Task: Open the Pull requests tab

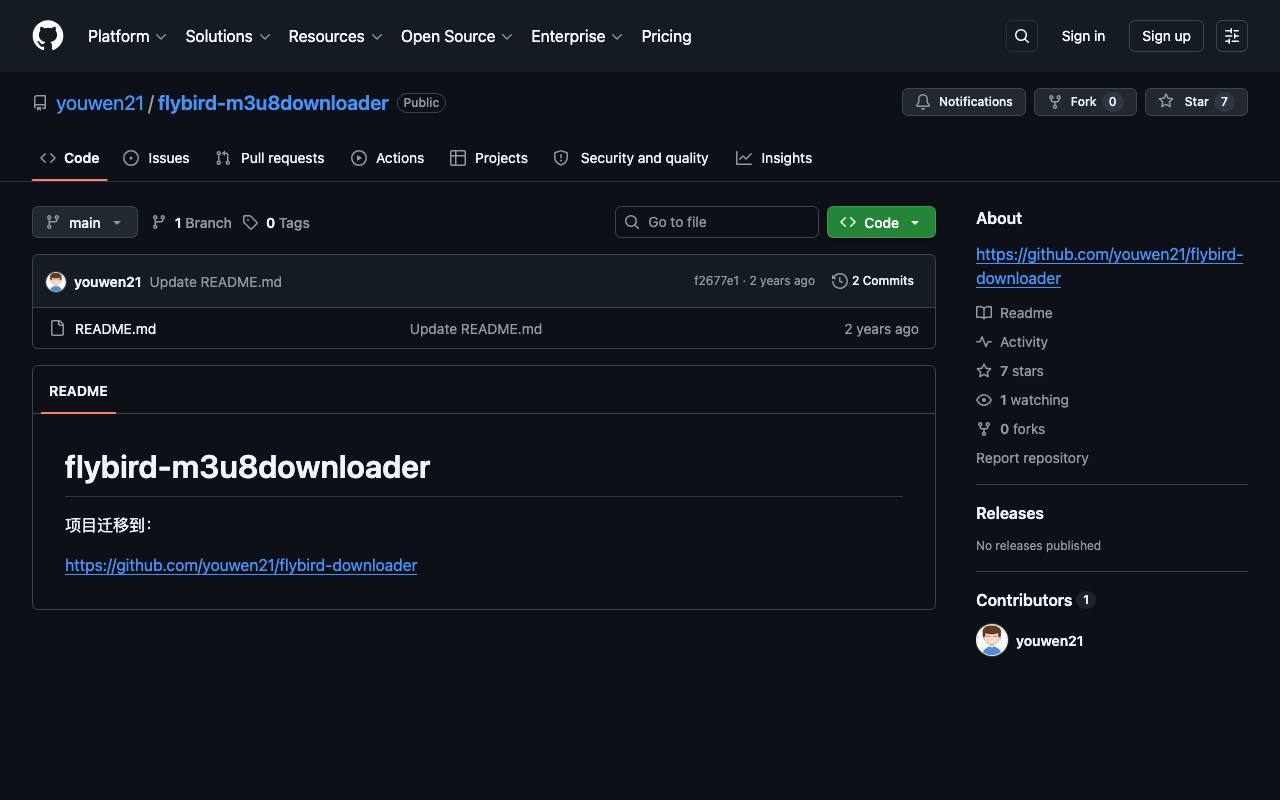Action: 270,158
